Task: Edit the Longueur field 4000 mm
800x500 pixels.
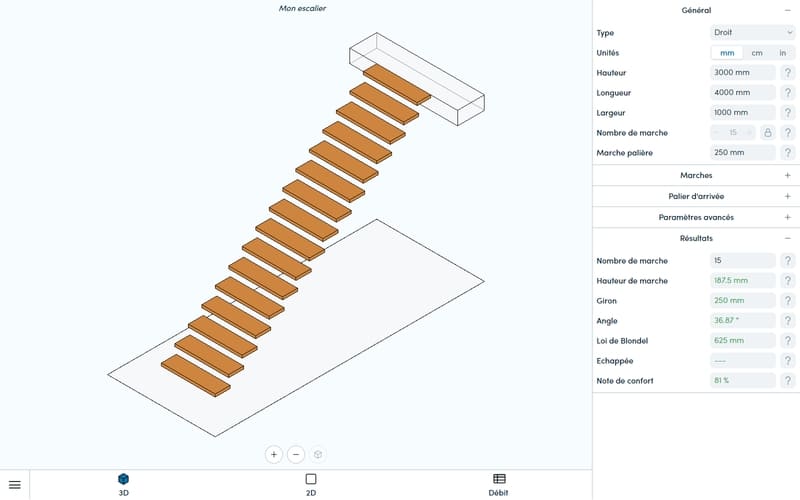Action: tap(743, 92)
